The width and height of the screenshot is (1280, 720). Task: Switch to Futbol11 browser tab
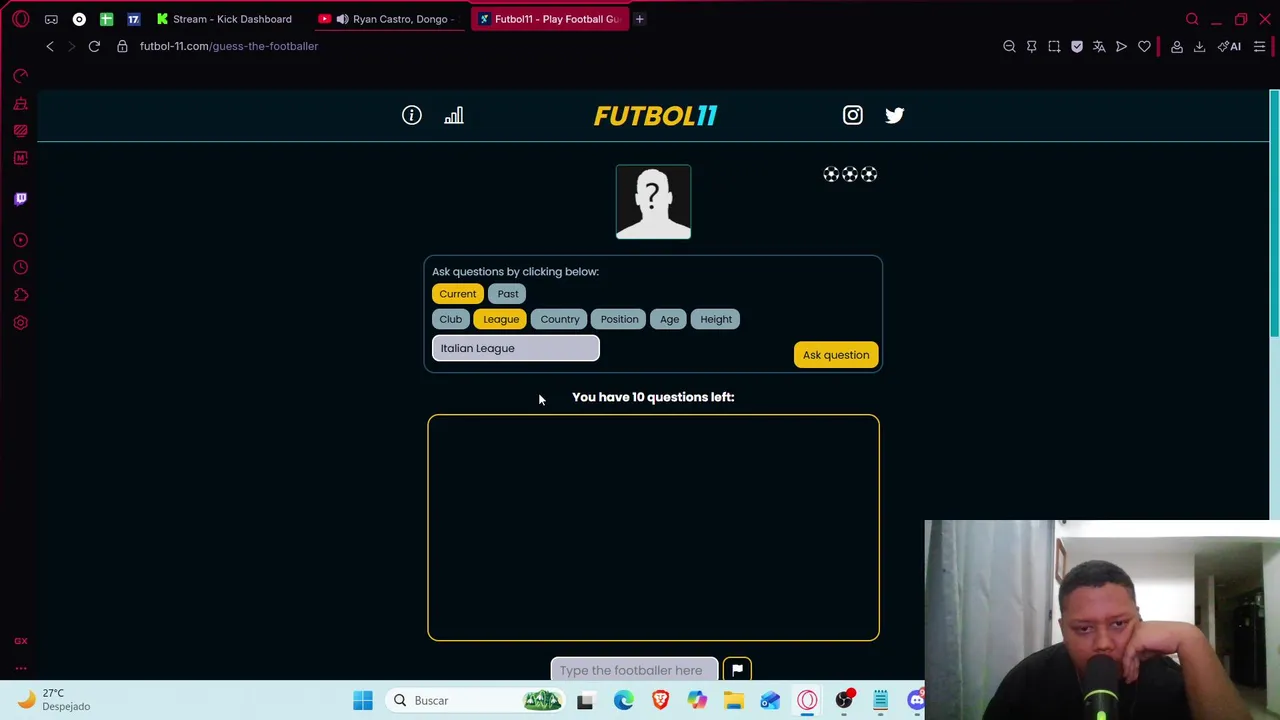(550, 19)
